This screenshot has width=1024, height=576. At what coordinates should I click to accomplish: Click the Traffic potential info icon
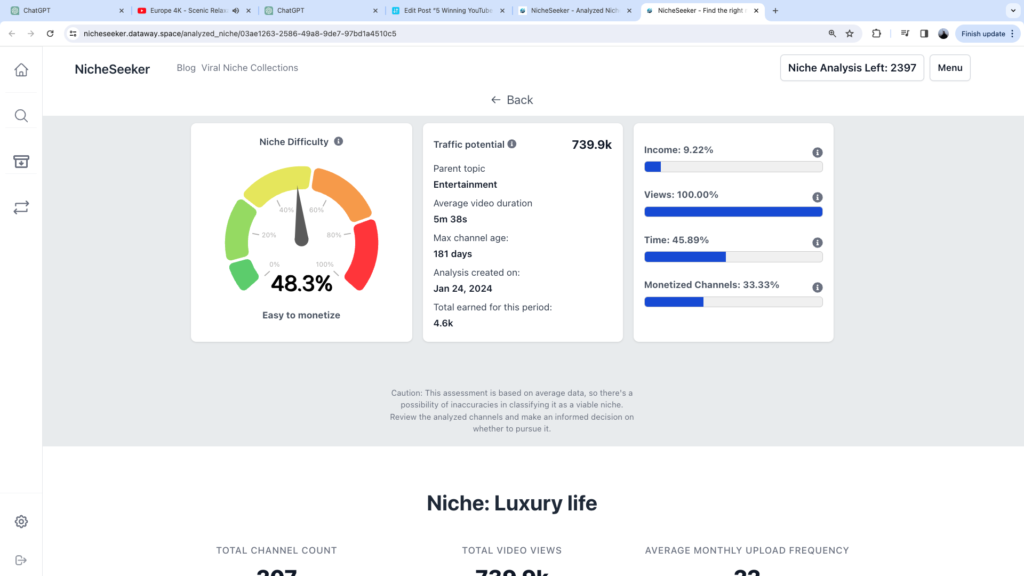coord(511,143)
